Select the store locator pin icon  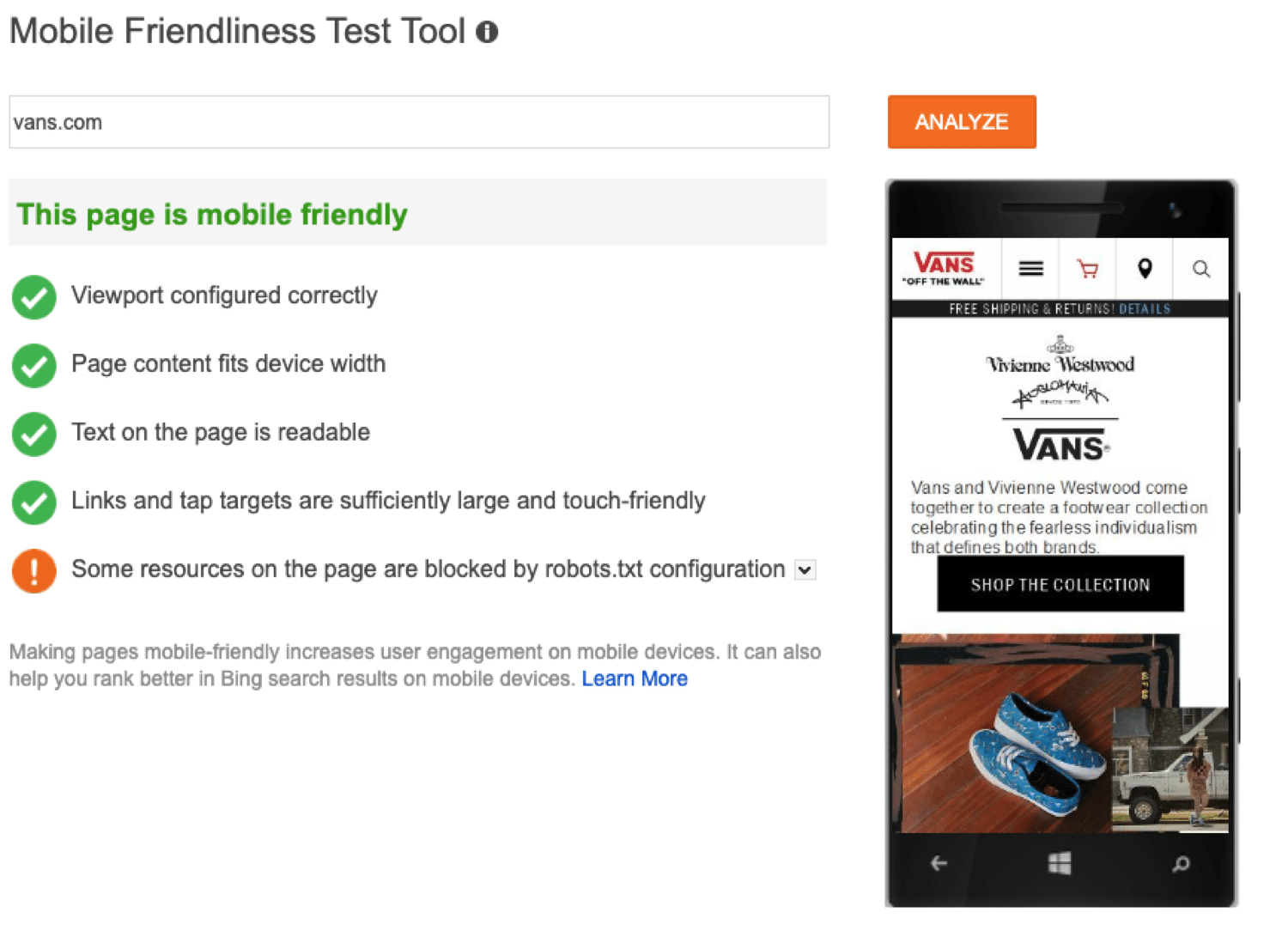pyautogui.click(x=1145, y=269)
